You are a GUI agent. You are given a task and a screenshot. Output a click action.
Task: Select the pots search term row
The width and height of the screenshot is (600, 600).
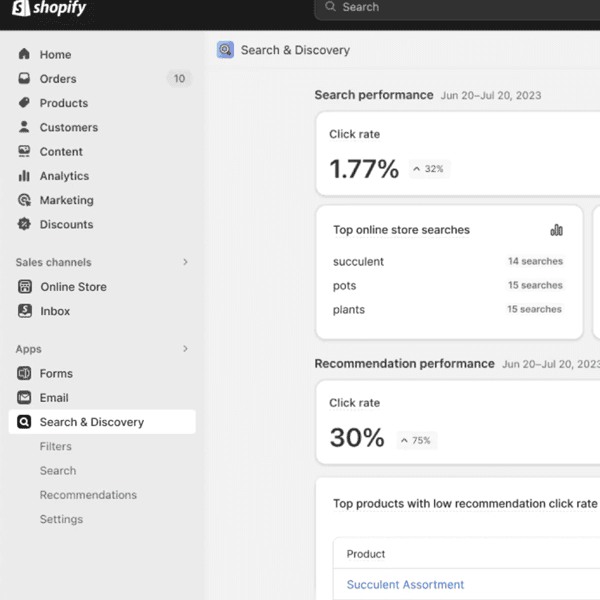(448, 285)
